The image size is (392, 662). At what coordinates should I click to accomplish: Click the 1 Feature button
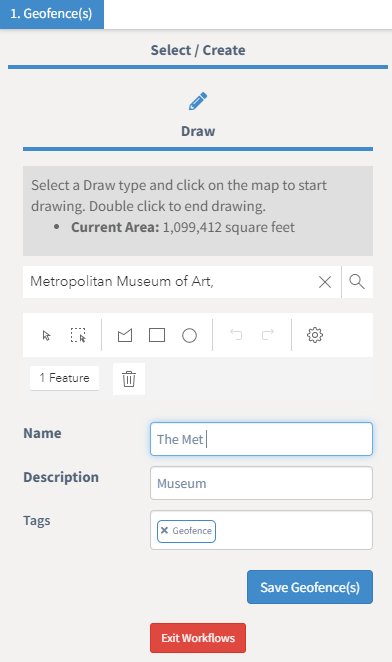(x=65, y=378)
